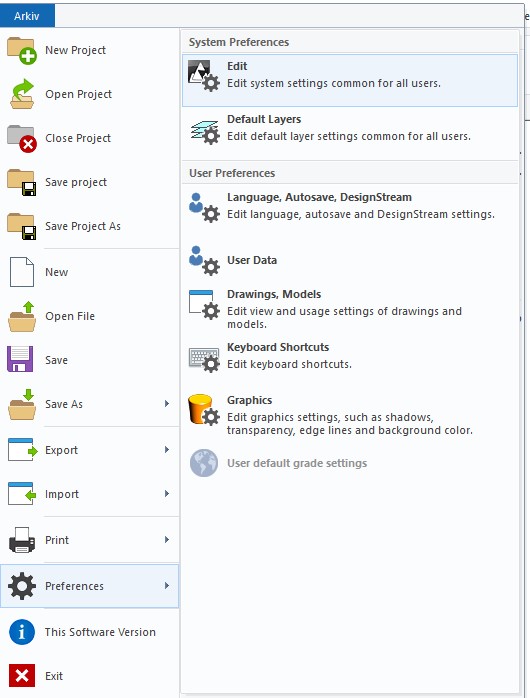The image size is (530, 698).
Task: Select Edit under System Preferences
Action: point(350,80)
